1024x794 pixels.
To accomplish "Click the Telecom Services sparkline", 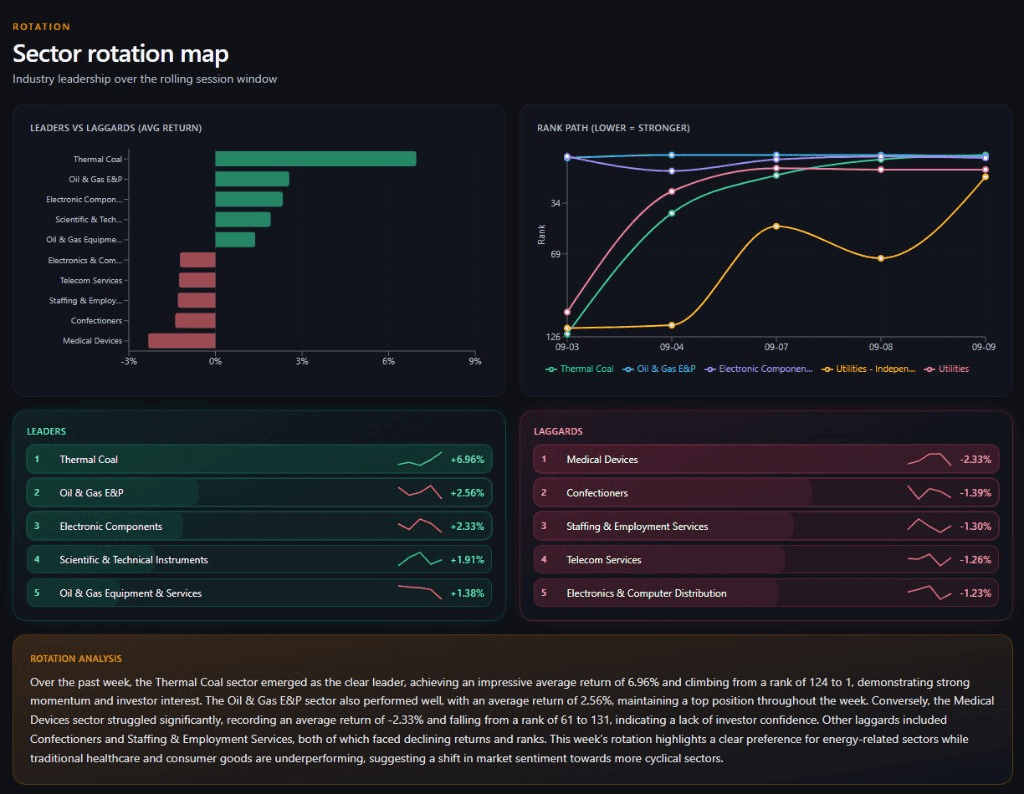I will pos(929,559).
